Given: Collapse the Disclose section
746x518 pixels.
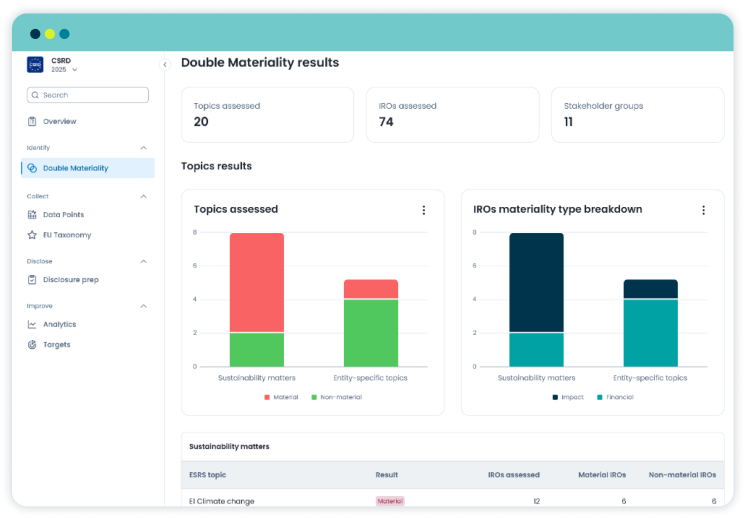Looking at the screenshot, I should pyautogui.click(x=143, y=262).
